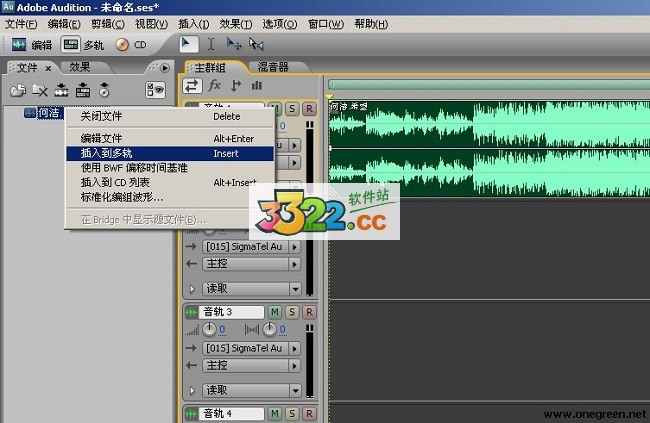Expand automation lanes triangle above 音轨 3

tap(192, 289)
